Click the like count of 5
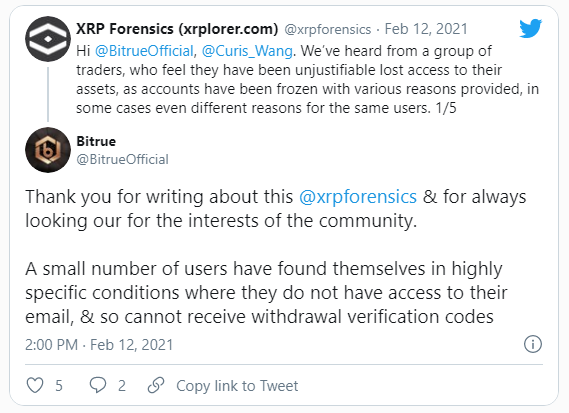Image resolution: width=569 pixels, height=413 pixels. tap(59, 386)
